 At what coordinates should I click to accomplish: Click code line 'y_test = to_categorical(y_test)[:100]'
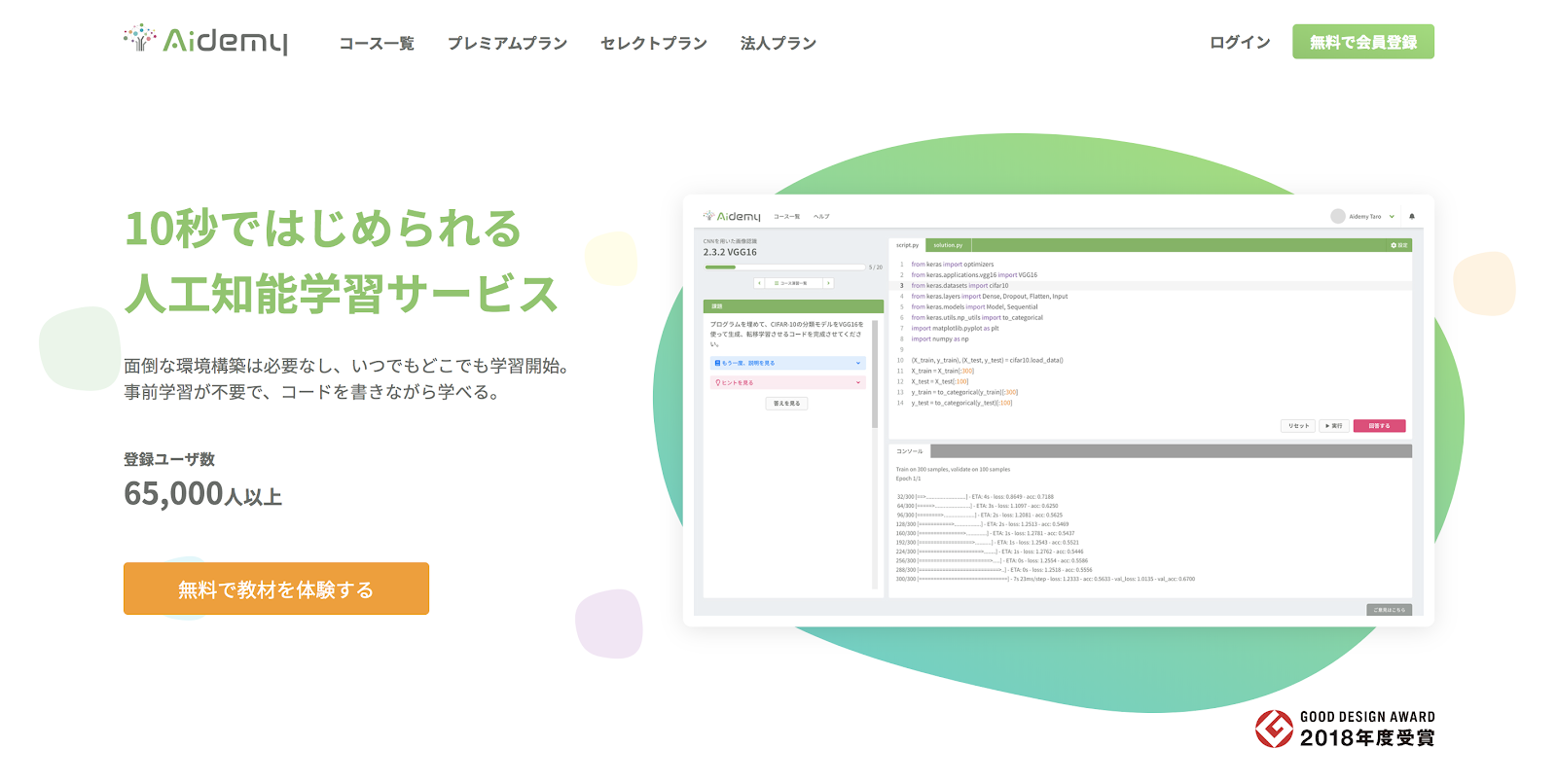coord(961,403)
